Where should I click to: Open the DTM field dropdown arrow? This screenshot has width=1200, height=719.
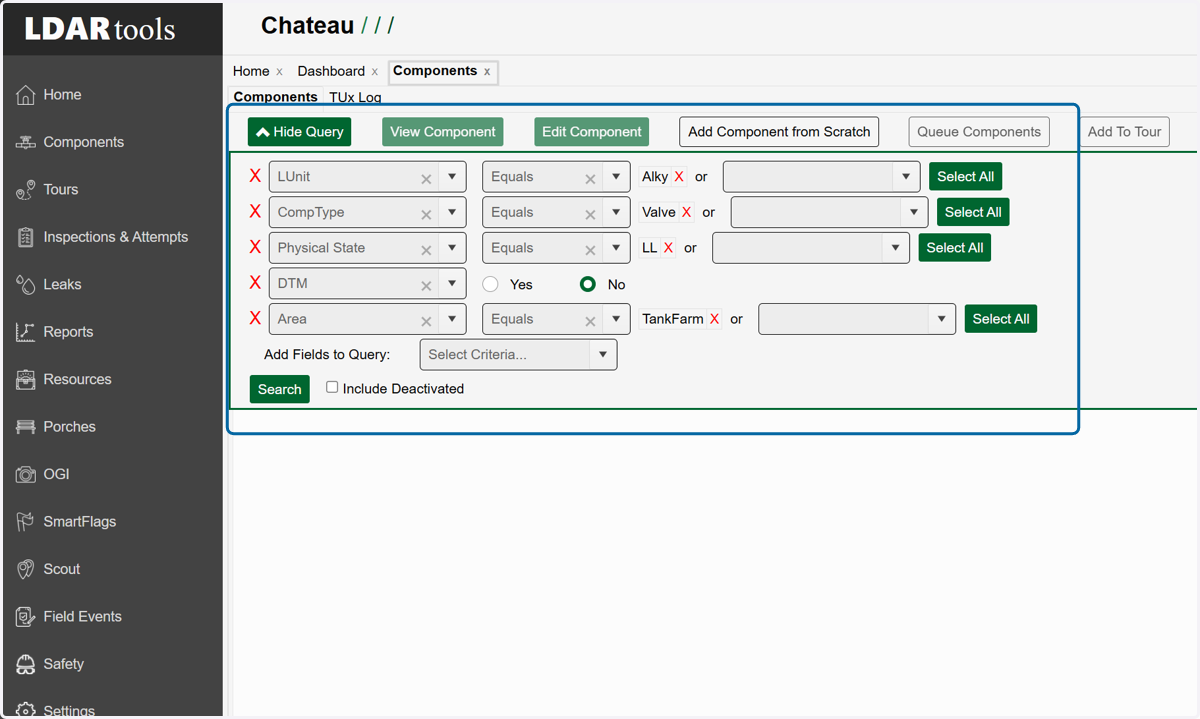point(452,283)
